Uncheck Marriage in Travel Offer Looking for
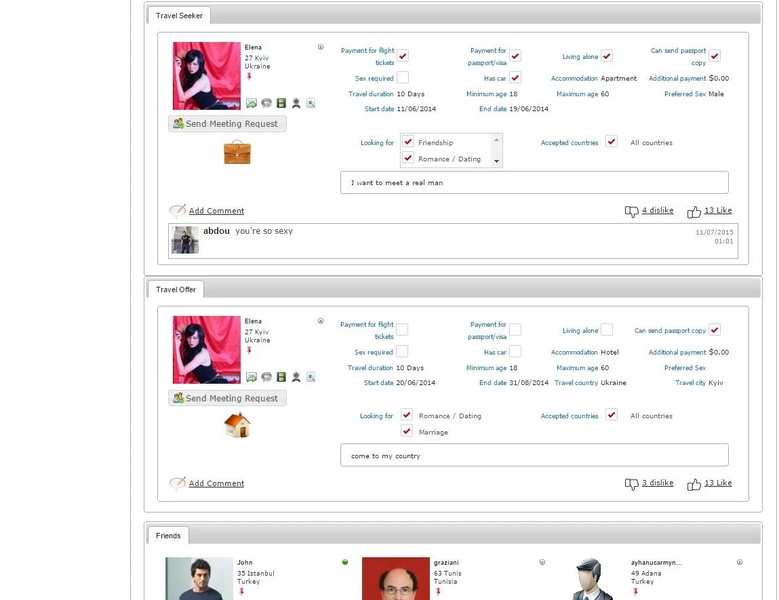Viewport: 779px width, 600px height. 407,431
